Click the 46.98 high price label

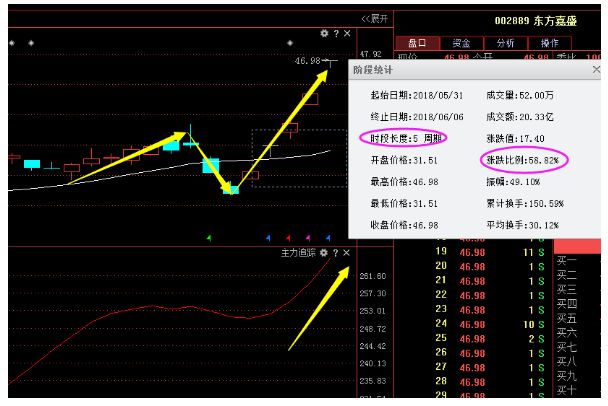pyautogui.click(x=307, y=61)
